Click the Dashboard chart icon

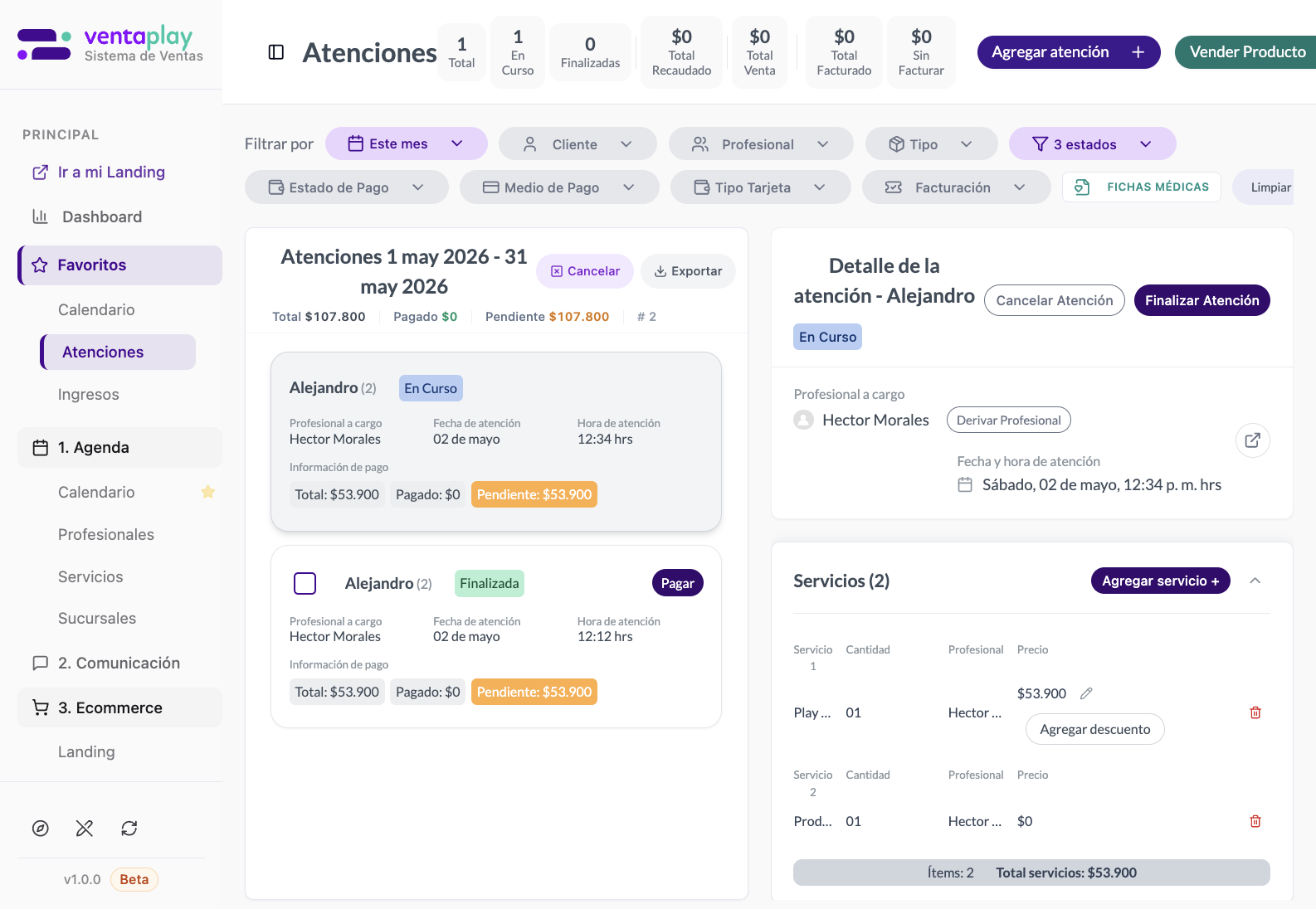[x=40, y=216]
